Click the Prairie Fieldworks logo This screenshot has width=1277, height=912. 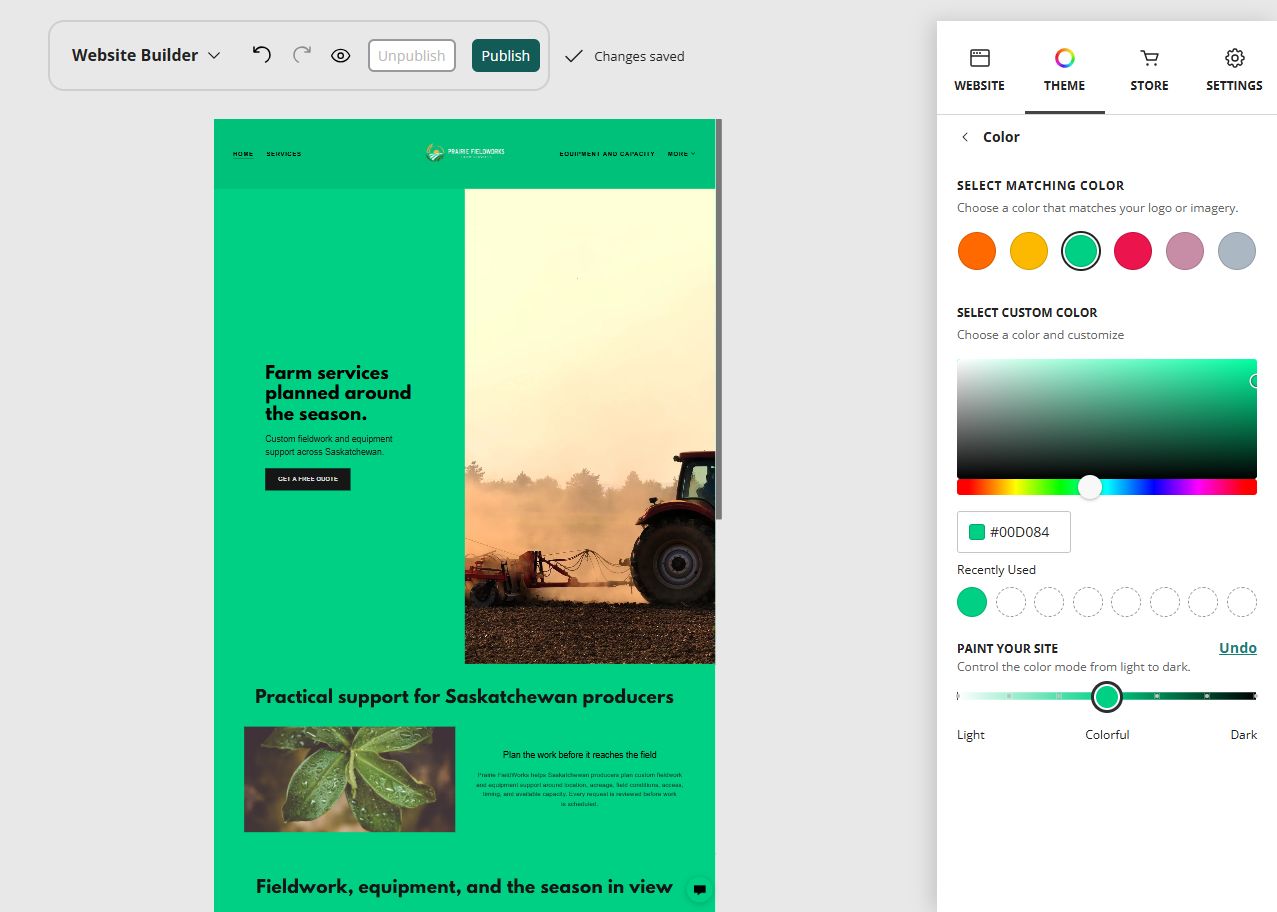(465, 153)
